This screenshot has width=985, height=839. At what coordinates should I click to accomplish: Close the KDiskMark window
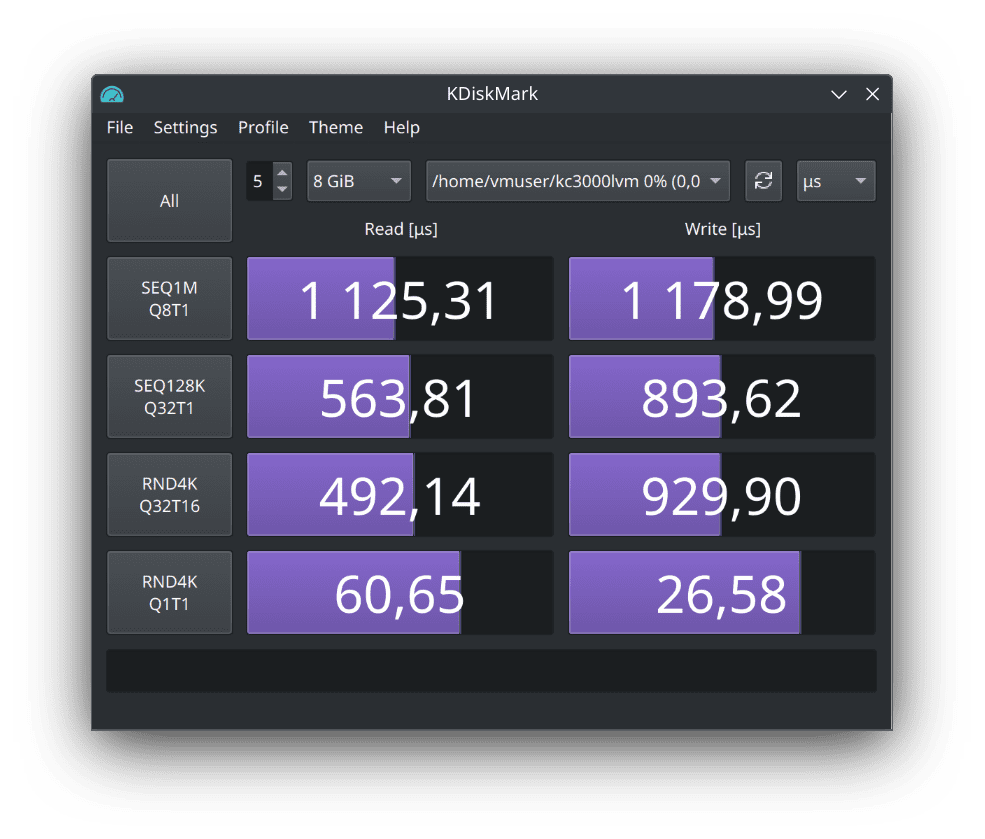(x=872, y=94)
